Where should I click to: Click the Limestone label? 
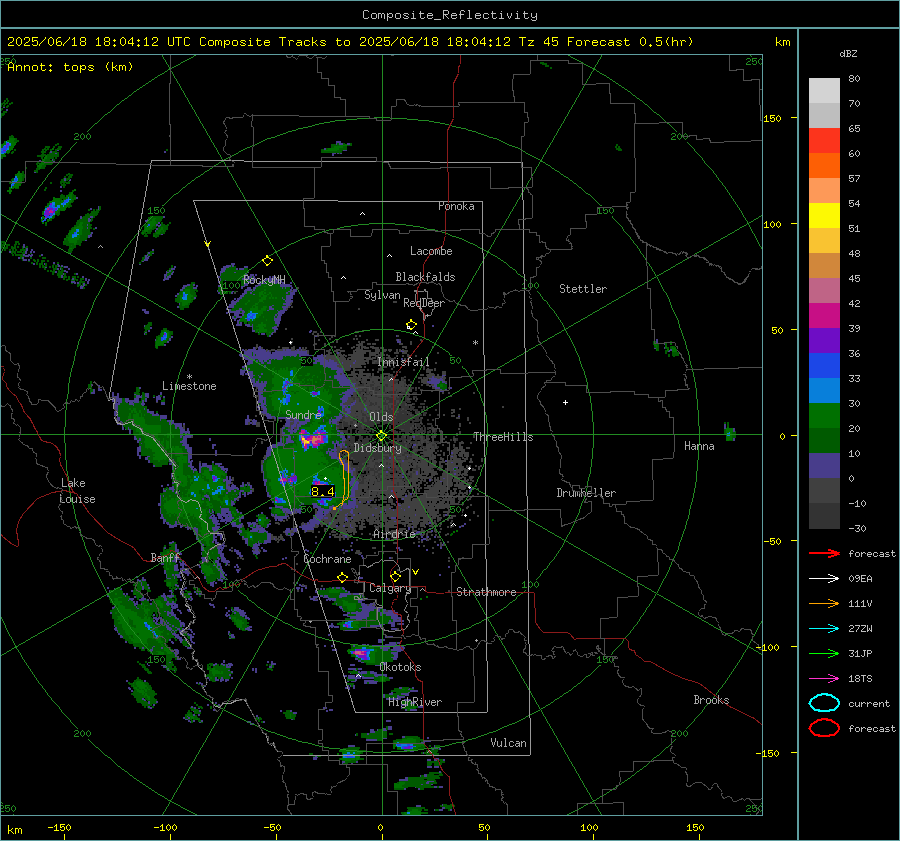point(189,386)
